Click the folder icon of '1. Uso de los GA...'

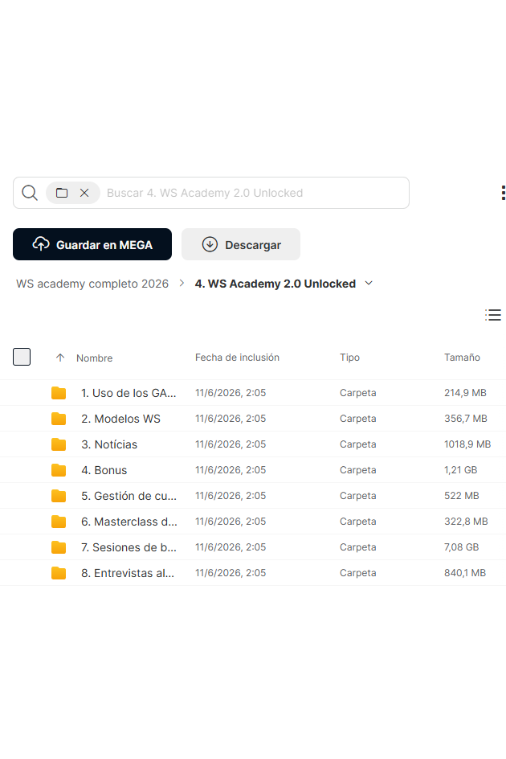click(x=59, y=393)
